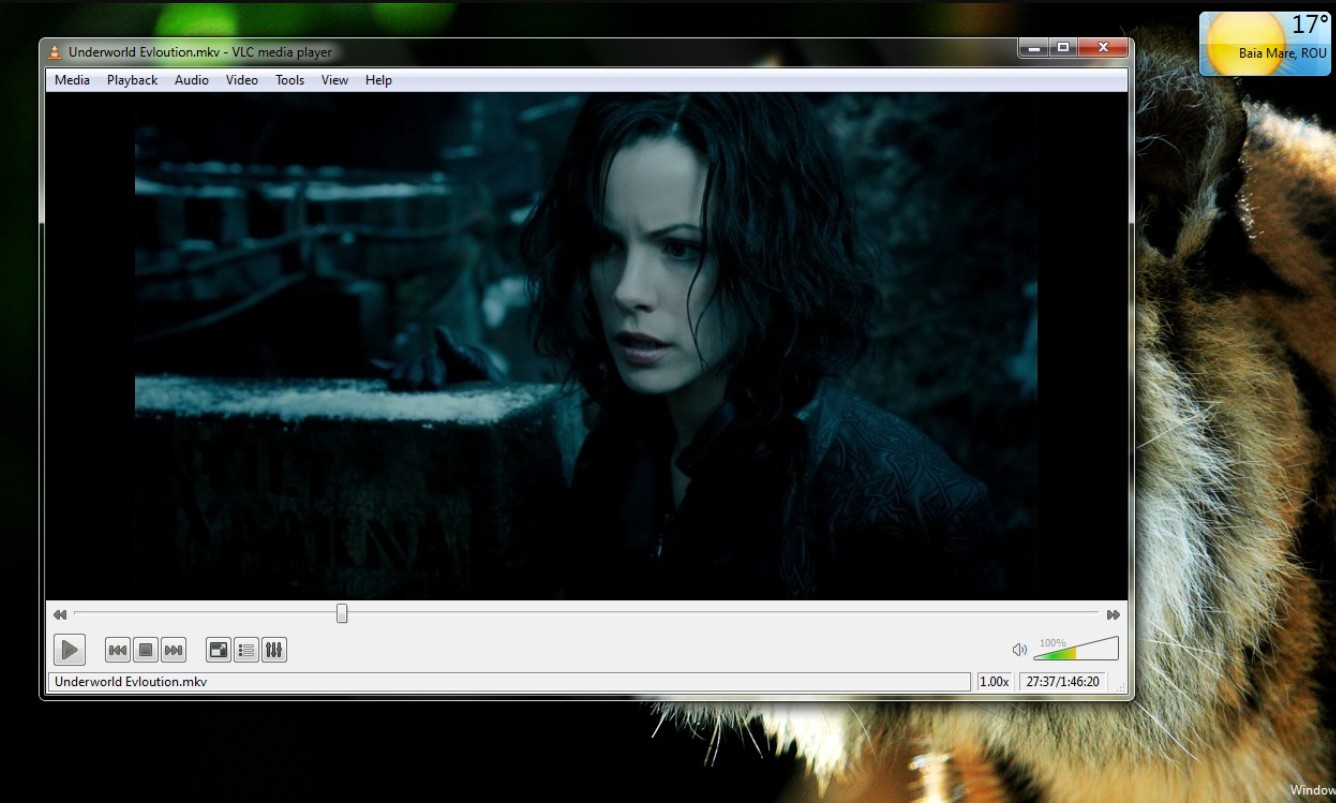The width and height of the screenshot is (1336, 803).
Task: Show the playlist panel
Action: [246, 651]
